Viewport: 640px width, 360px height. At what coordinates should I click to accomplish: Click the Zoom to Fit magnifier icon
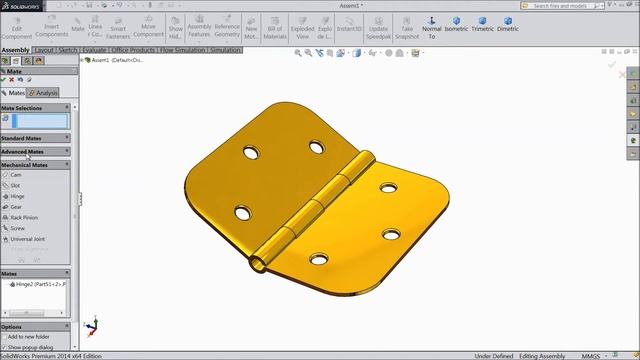point(298,53)
